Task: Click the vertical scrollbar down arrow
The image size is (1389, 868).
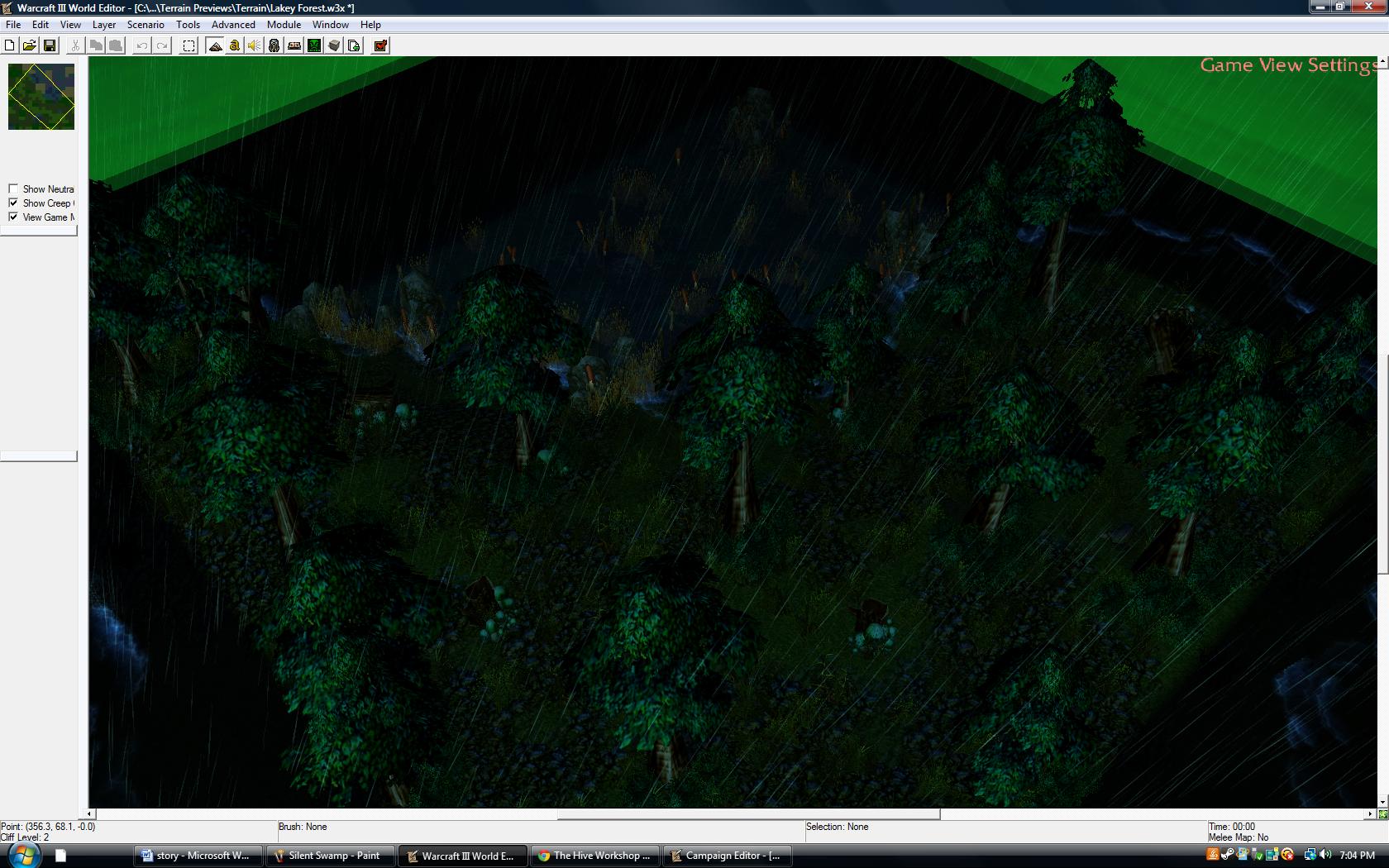Action: point(1383,803)
